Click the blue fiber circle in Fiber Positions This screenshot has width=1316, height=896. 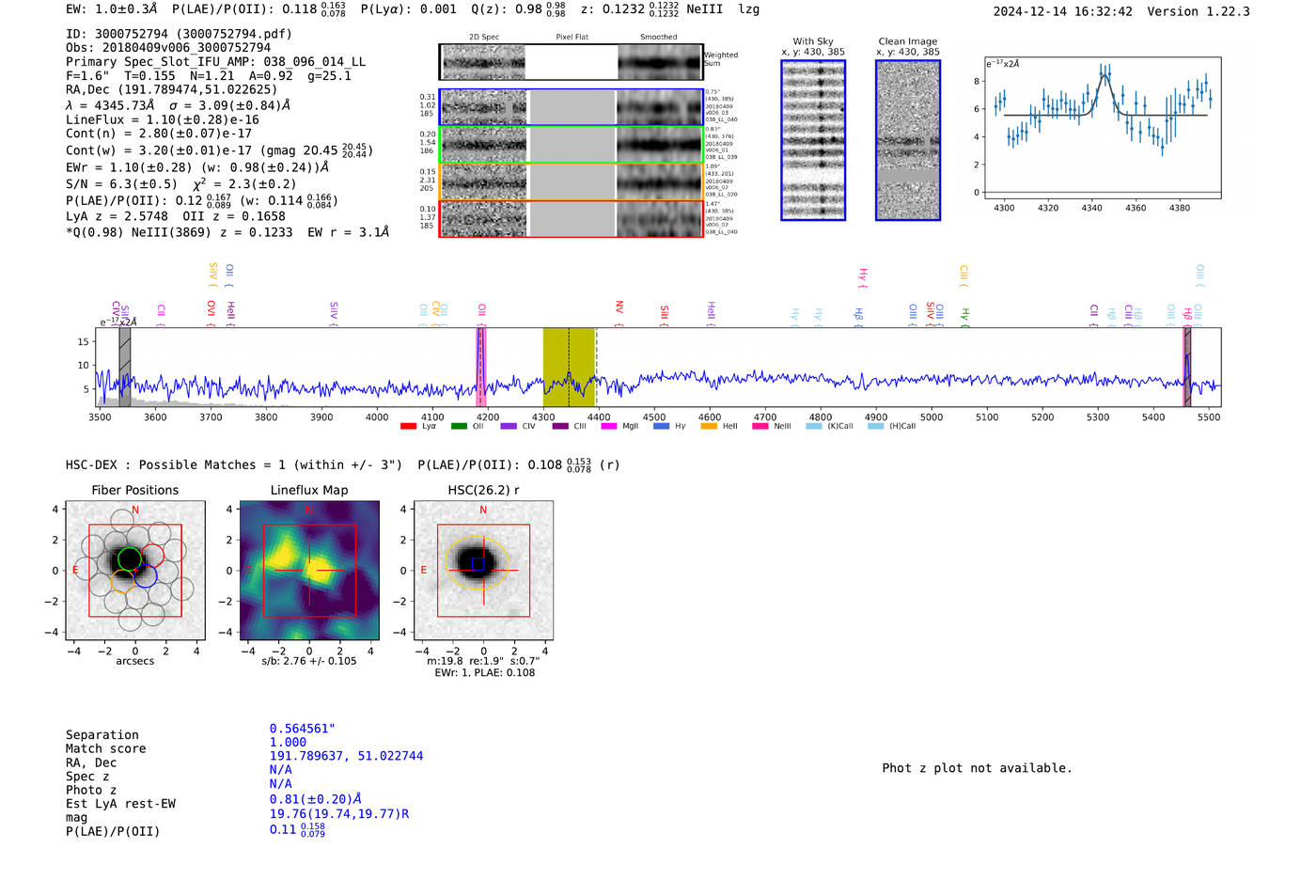click(x=145, y=576)
